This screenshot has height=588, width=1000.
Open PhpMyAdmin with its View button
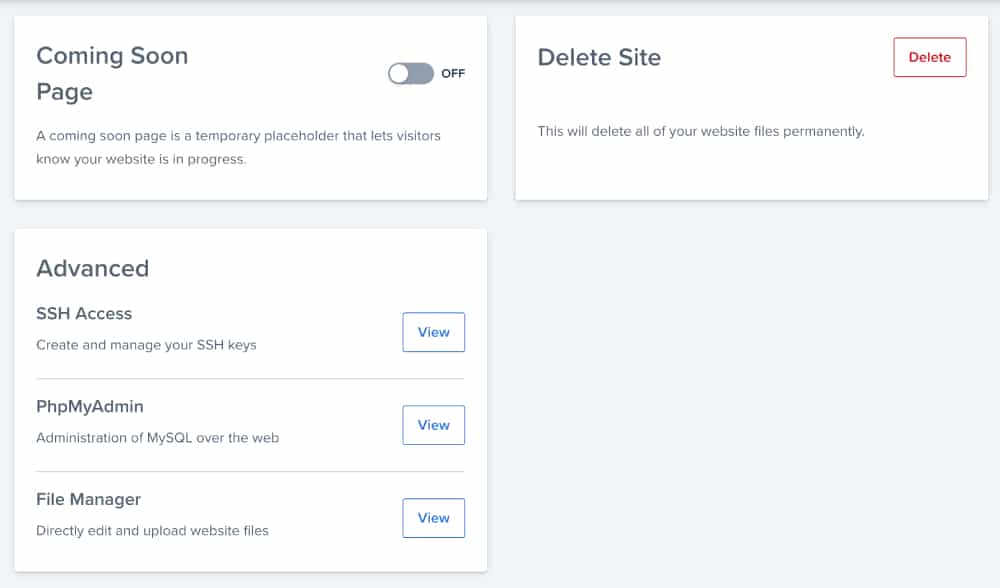click(x=433, y=424)
